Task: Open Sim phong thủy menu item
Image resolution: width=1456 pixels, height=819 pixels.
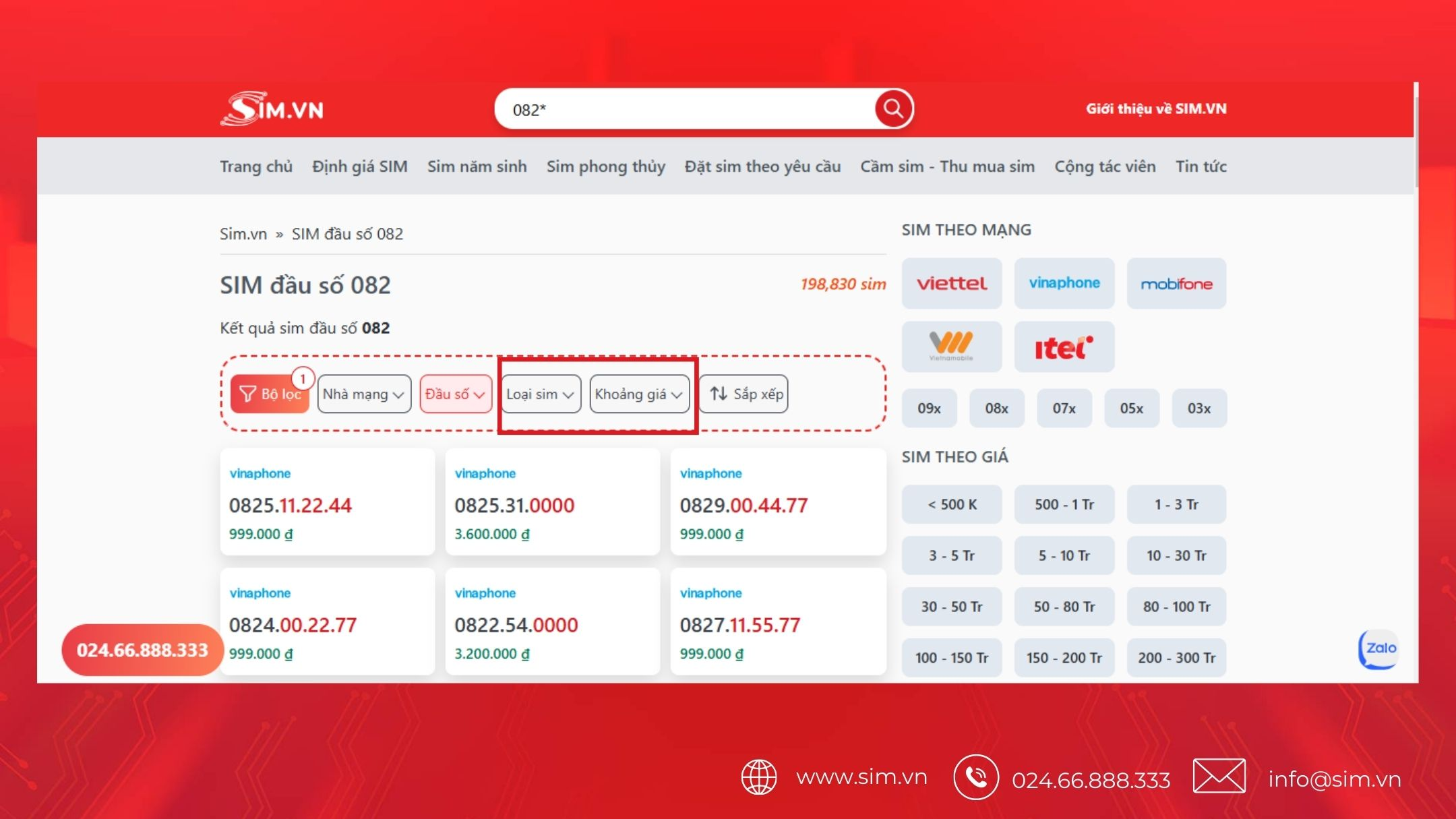Action: (x=606, y=166)
